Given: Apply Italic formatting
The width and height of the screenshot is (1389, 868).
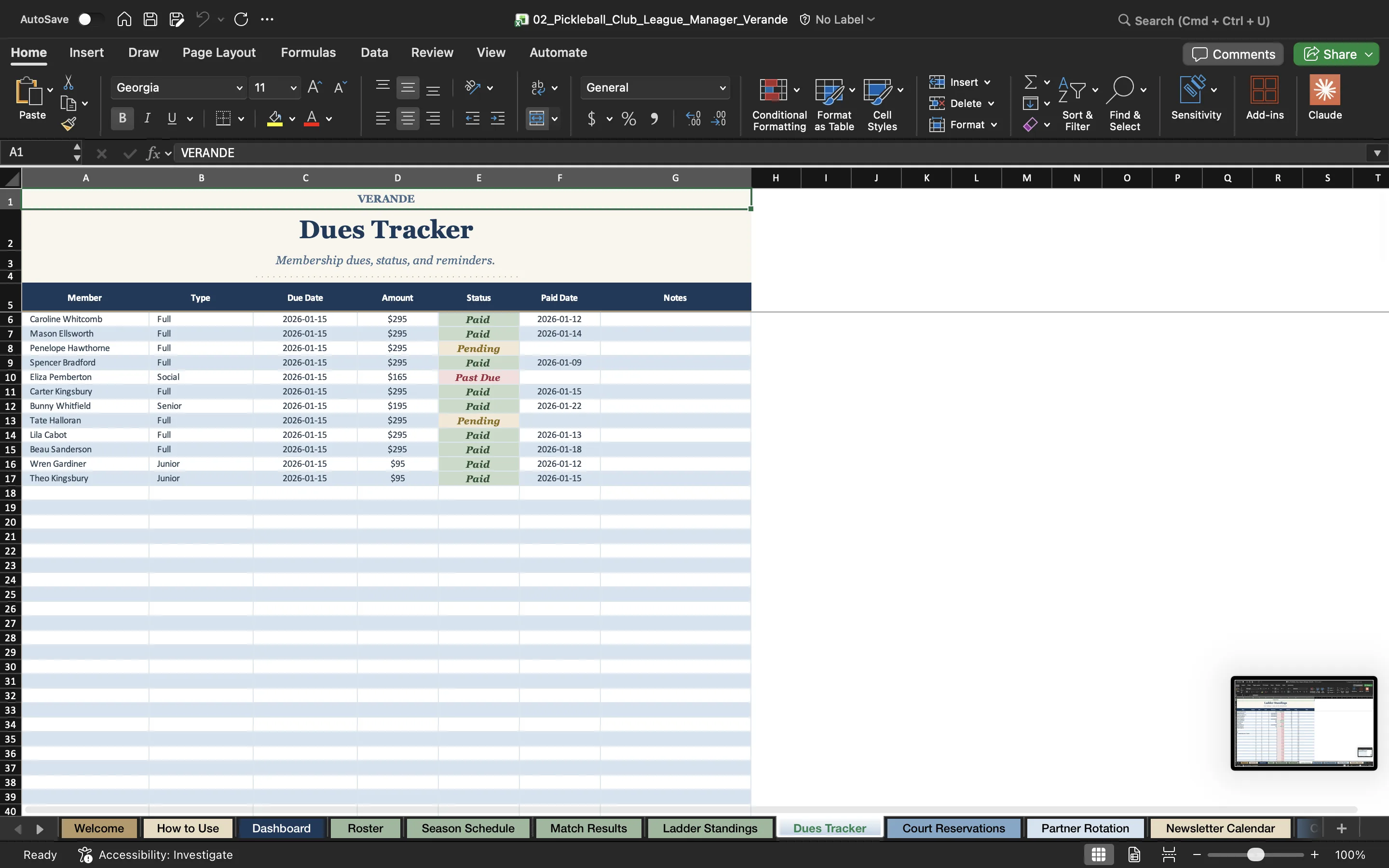Looking at the screenshot, I should tap(148, 118).
